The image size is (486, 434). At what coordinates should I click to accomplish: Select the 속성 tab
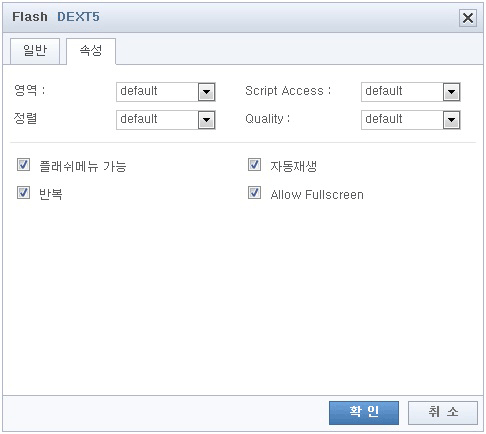[x=91, y=51]
